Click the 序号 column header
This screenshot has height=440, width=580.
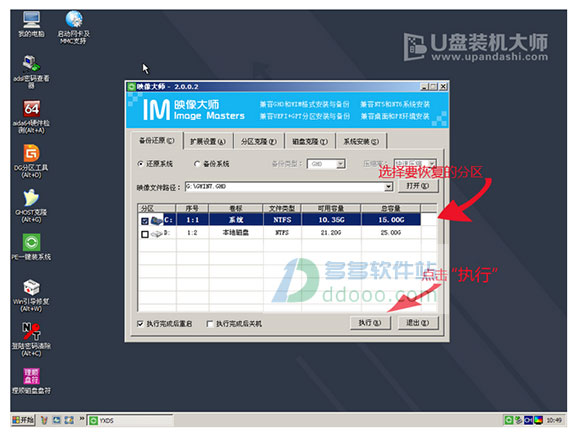click(x=192, y=208)
